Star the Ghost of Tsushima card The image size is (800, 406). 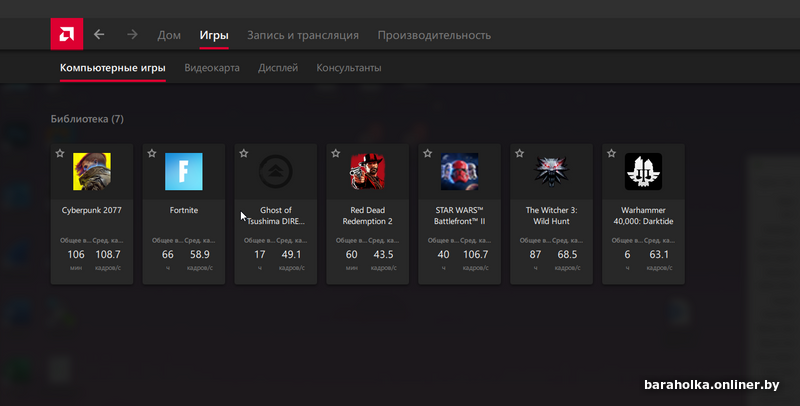tap(243, 153)
